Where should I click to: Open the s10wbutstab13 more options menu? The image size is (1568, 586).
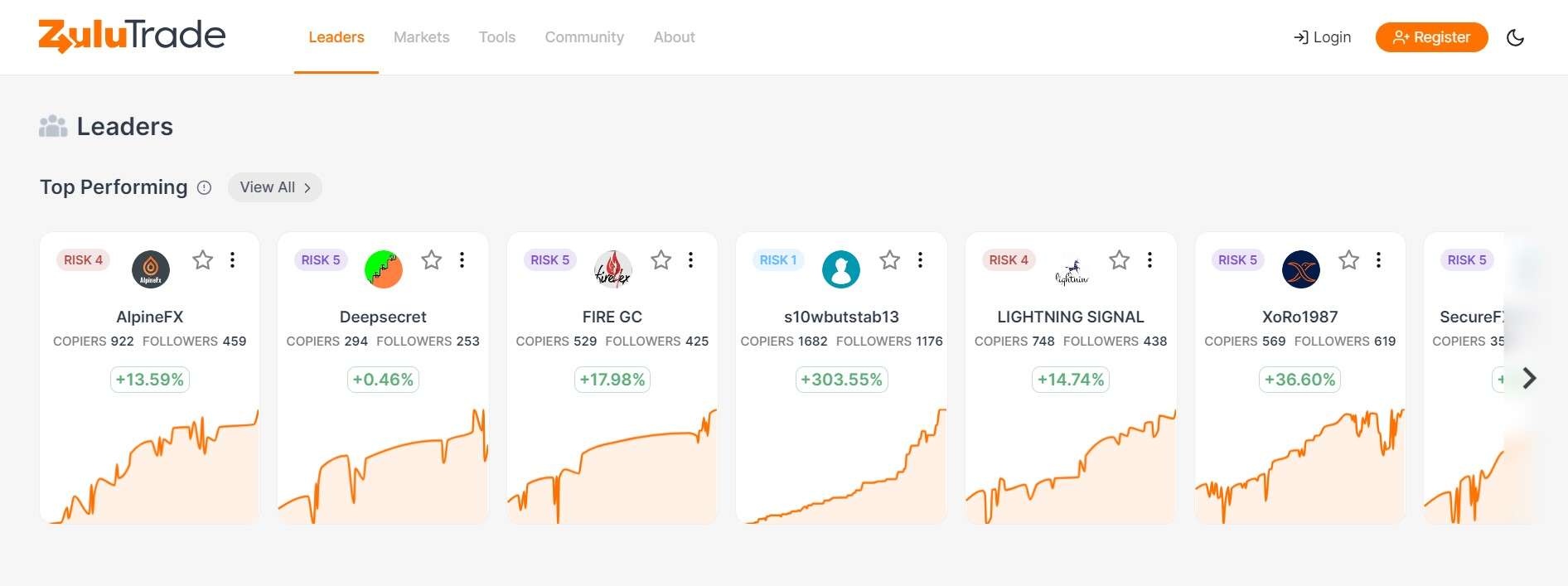920,260
